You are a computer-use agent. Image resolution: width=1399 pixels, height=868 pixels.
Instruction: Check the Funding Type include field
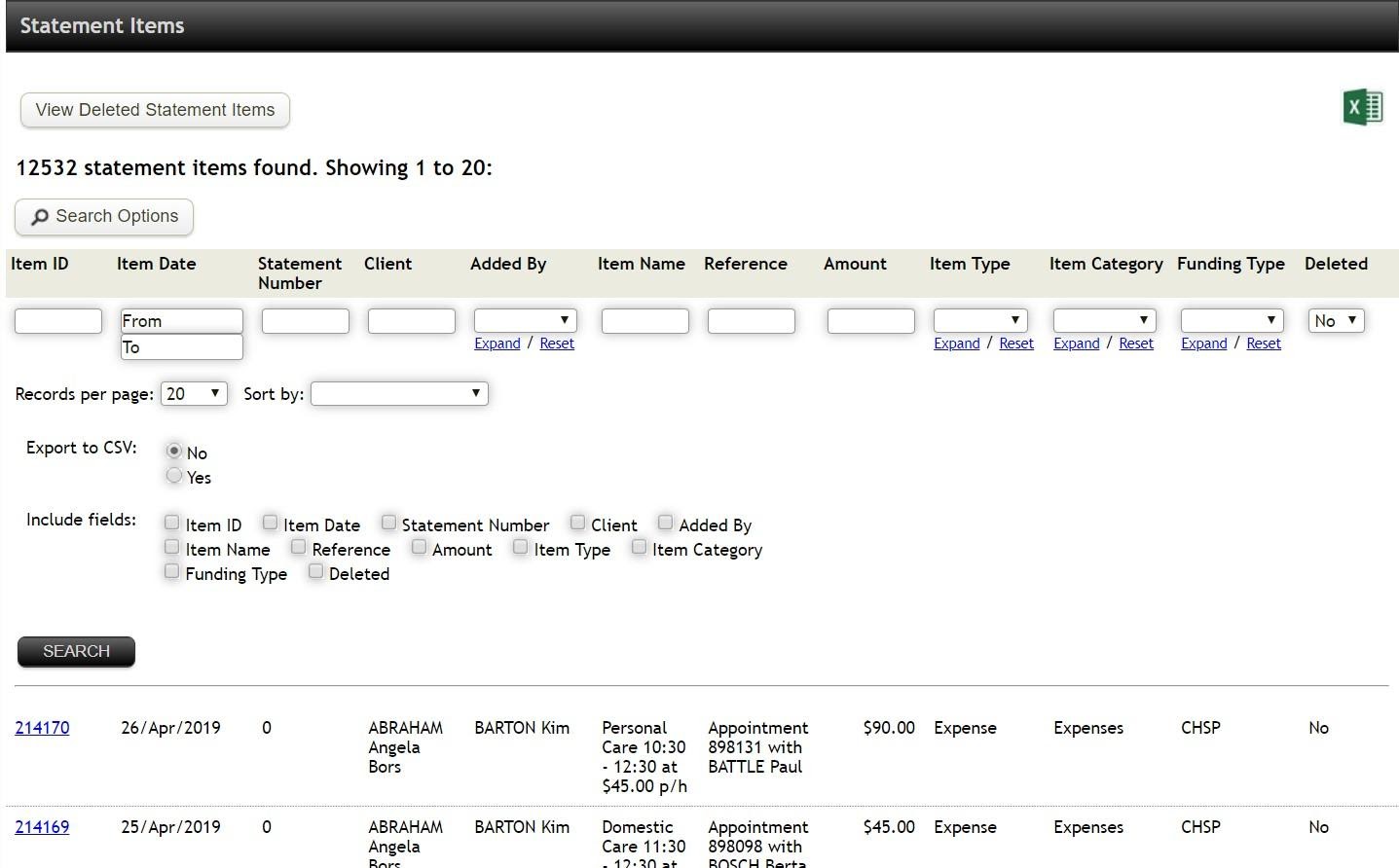(x=171, y=571)
